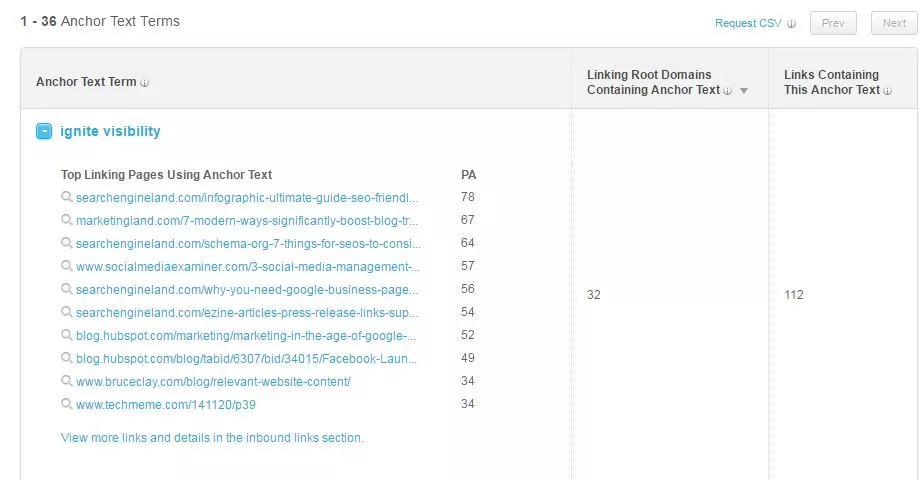
Task: Click info icon next to Request CSV
Action: click(792, 24)
